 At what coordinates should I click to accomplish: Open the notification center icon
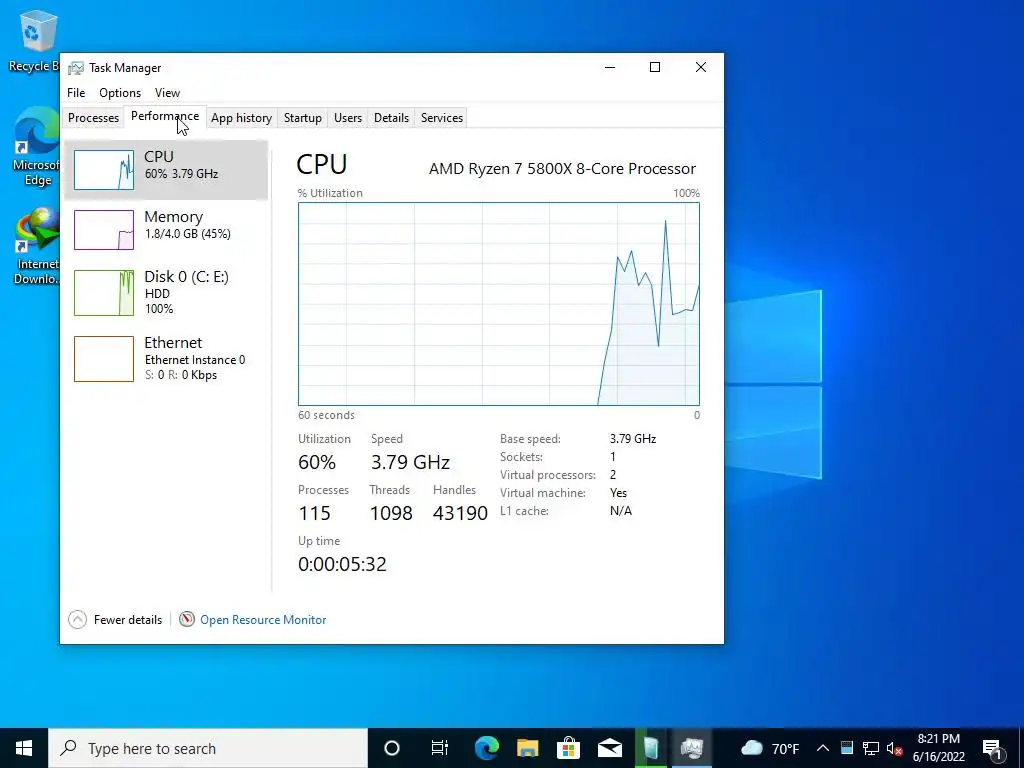coord(993,748)
